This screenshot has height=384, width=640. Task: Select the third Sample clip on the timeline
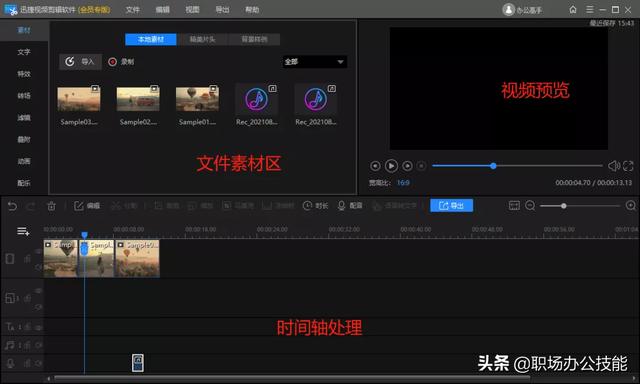tap(138, 258)
